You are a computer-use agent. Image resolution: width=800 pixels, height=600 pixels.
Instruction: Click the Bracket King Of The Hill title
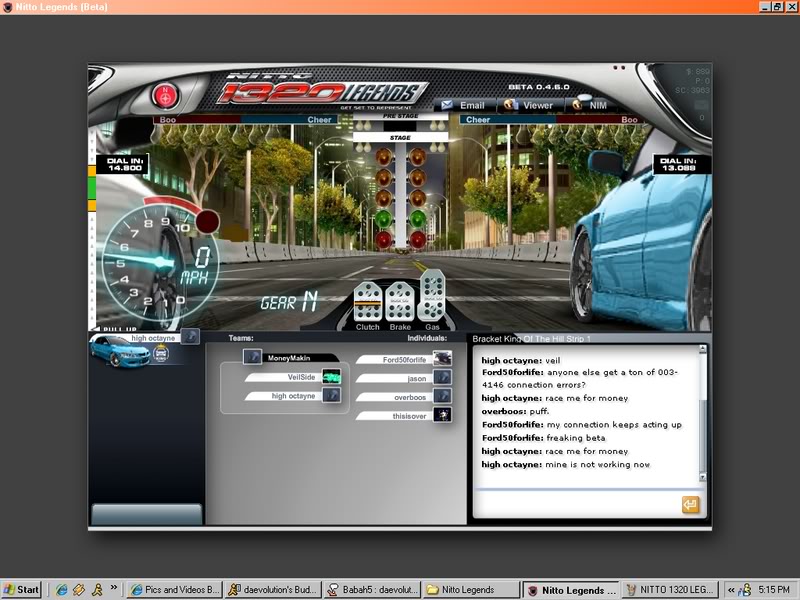click(x=531, y=339)
